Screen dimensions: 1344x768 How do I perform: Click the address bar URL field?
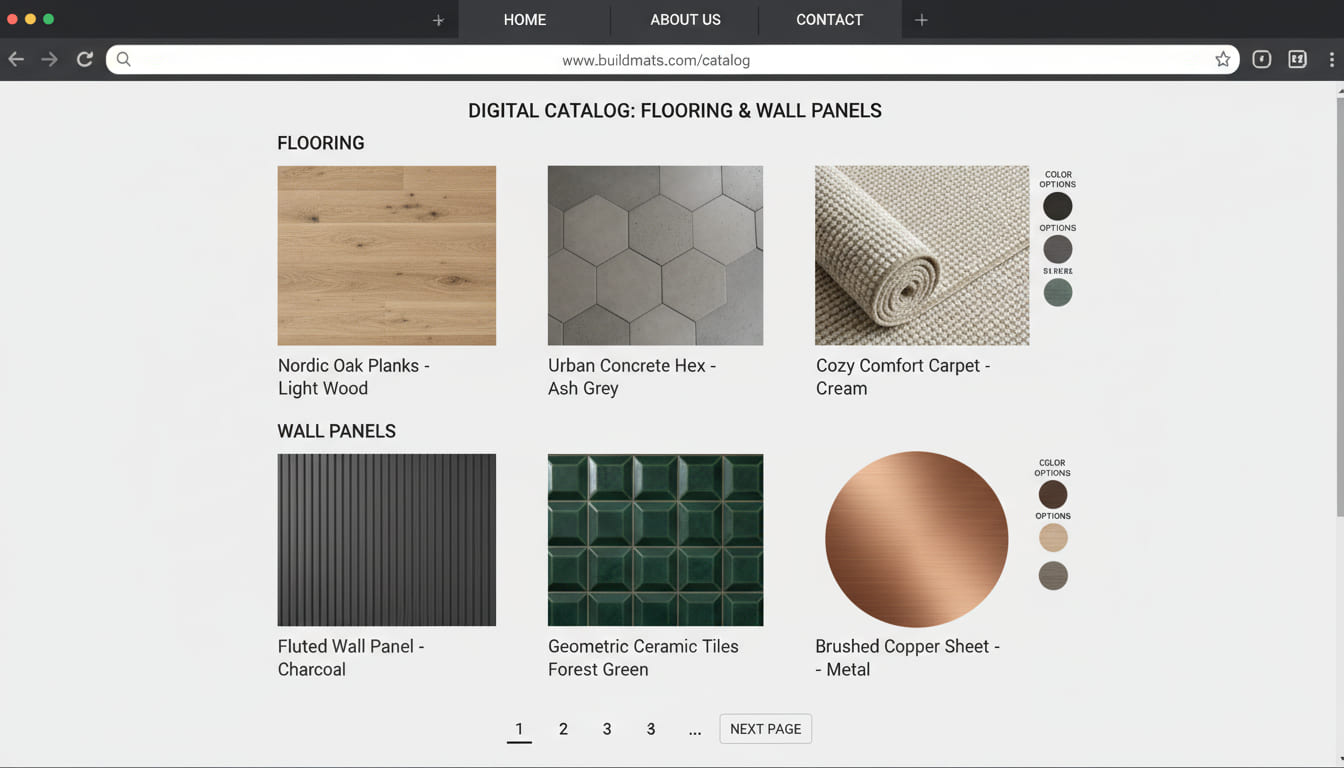tap(656, 60)
